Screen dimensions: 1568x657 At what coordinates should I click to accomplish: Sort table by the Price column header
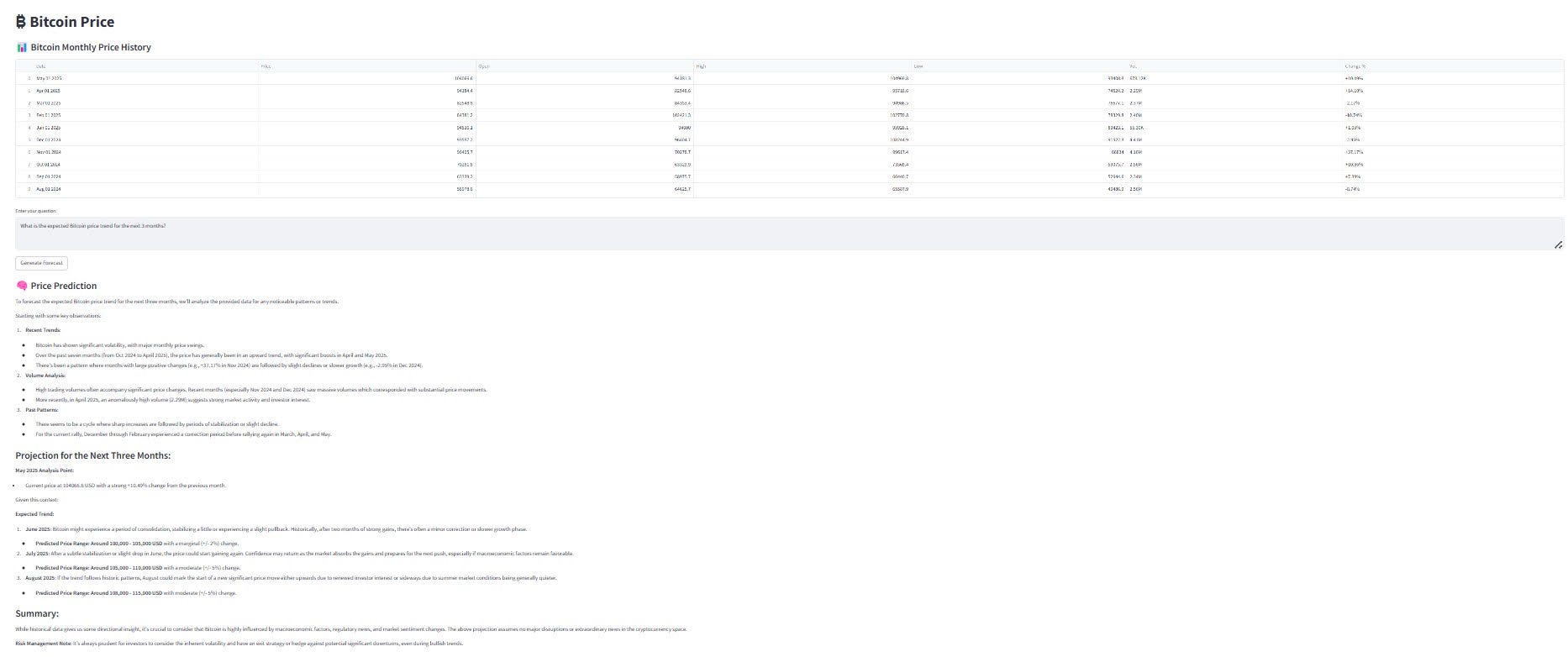(366, 66)
